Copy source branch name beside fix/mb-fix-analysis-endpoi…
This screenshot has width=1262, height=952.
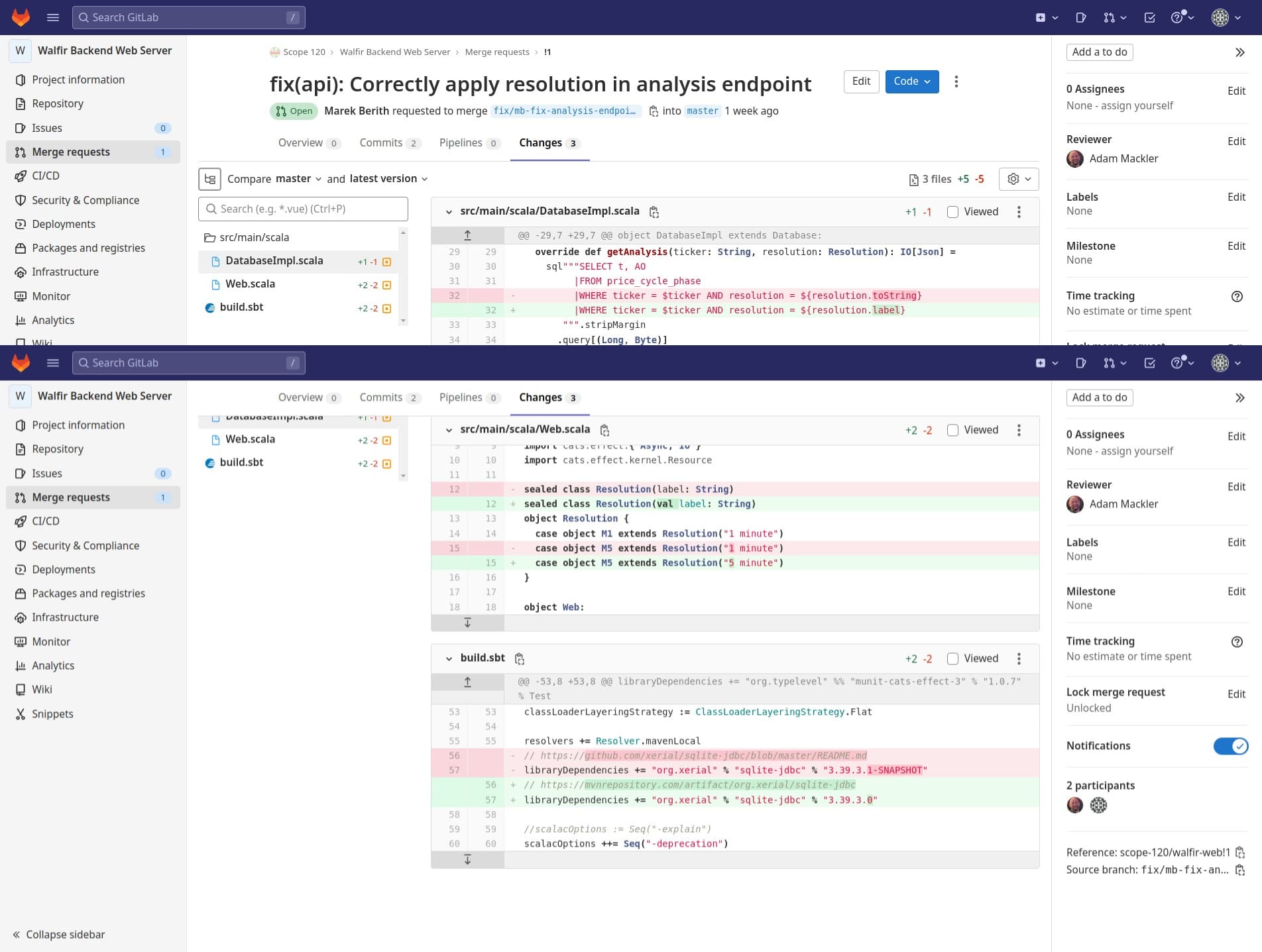click(654, 111)
